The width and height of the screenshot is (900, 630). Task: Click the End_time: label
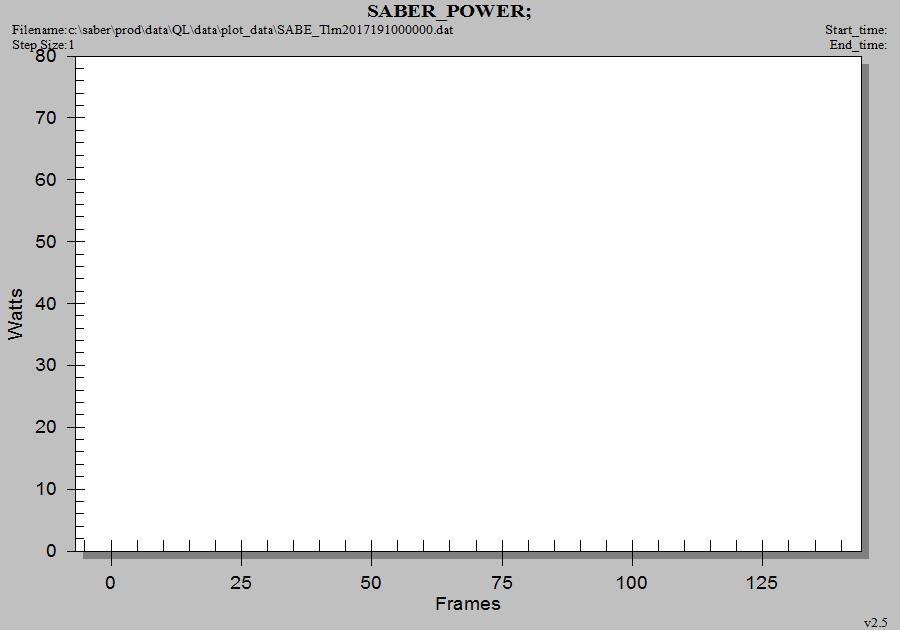point(858,45)
